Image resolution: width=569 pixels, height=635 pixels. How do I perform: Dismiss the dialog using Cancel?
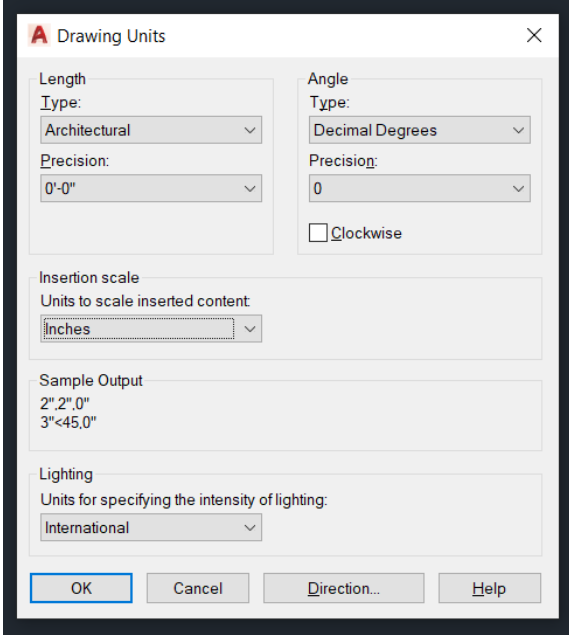(x=198, y=588)
